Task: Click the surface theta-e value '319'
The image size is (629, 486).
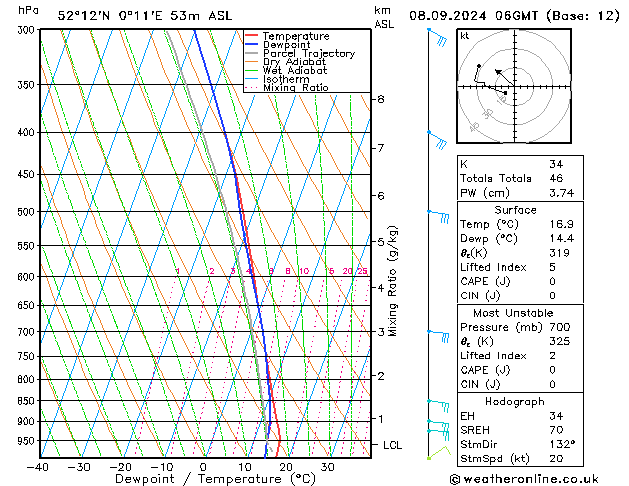Action: pos(560,253)
